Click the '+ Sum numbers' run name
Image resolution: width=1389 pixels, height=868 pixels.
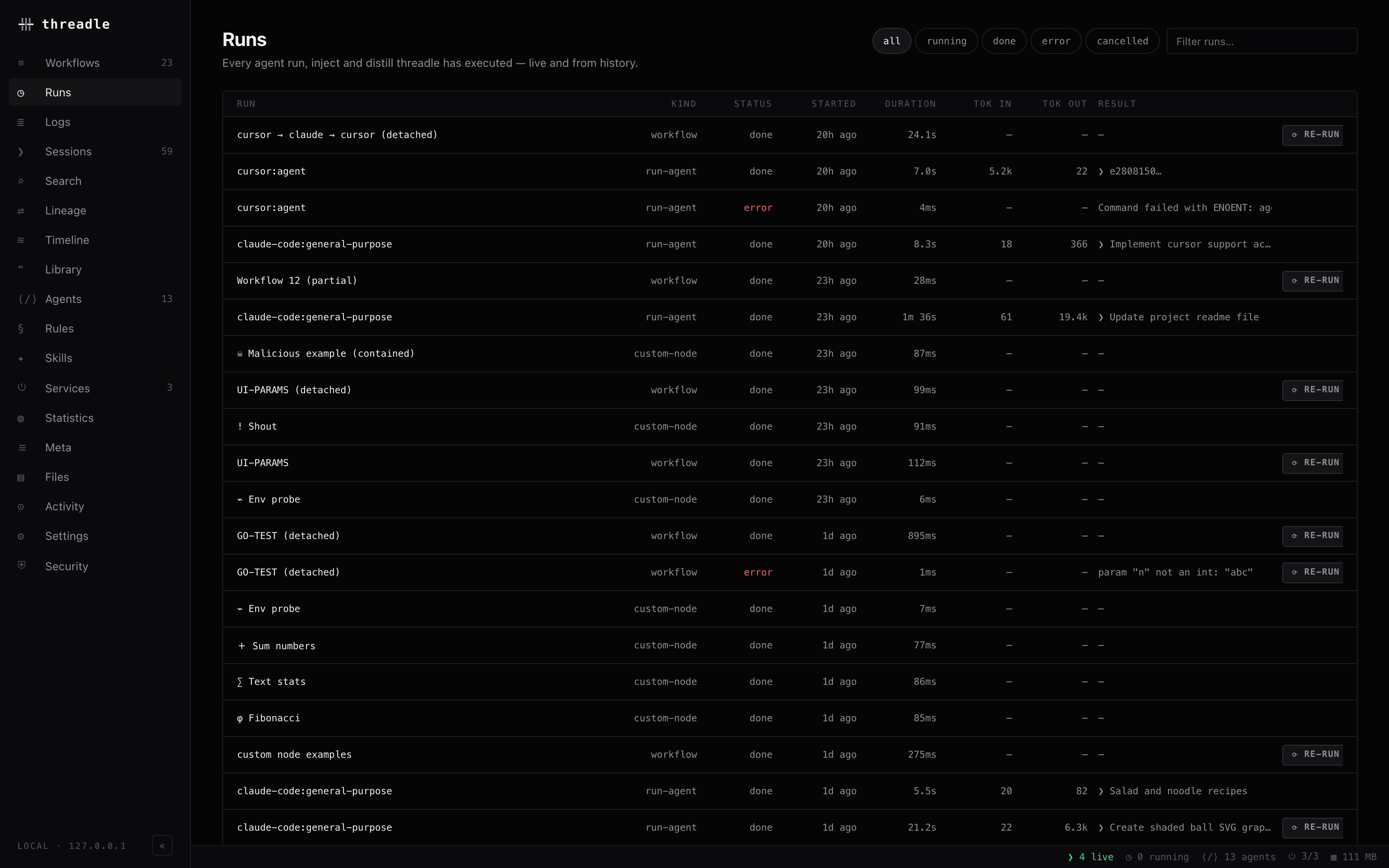[276, 646]
